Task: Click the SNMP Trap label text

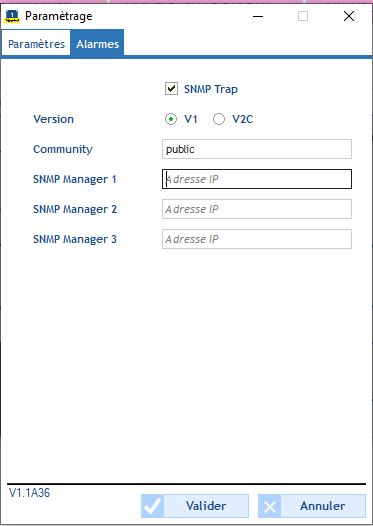Action: pos(211,89)
